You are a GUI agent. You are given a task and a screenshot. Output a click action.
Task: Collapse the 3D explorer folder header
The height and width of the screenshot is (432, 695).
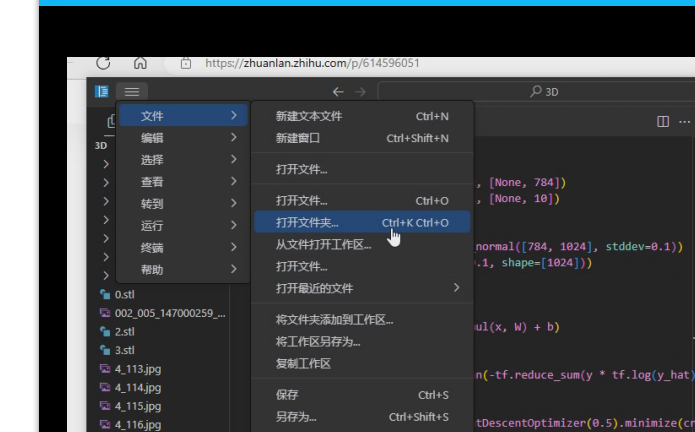click(101, 146)
